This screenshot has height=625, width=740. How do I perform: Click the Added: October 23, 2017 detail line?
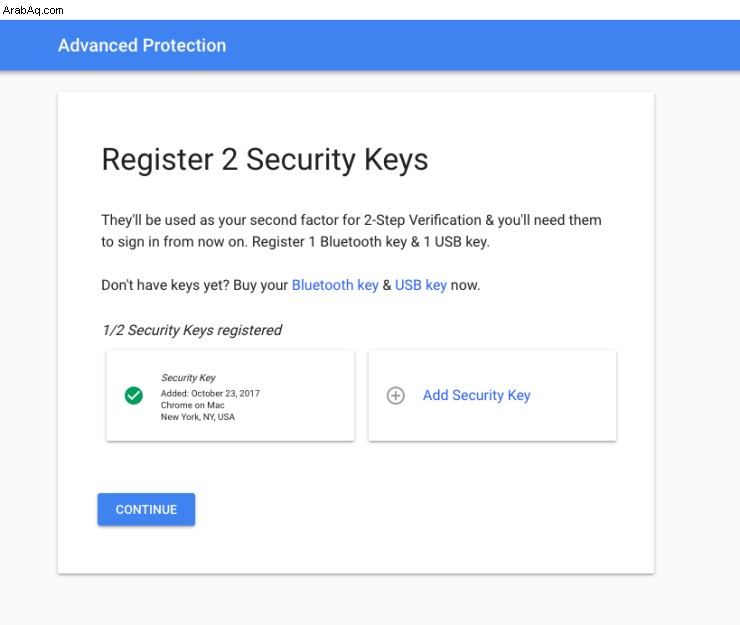(x=210, y=393)
